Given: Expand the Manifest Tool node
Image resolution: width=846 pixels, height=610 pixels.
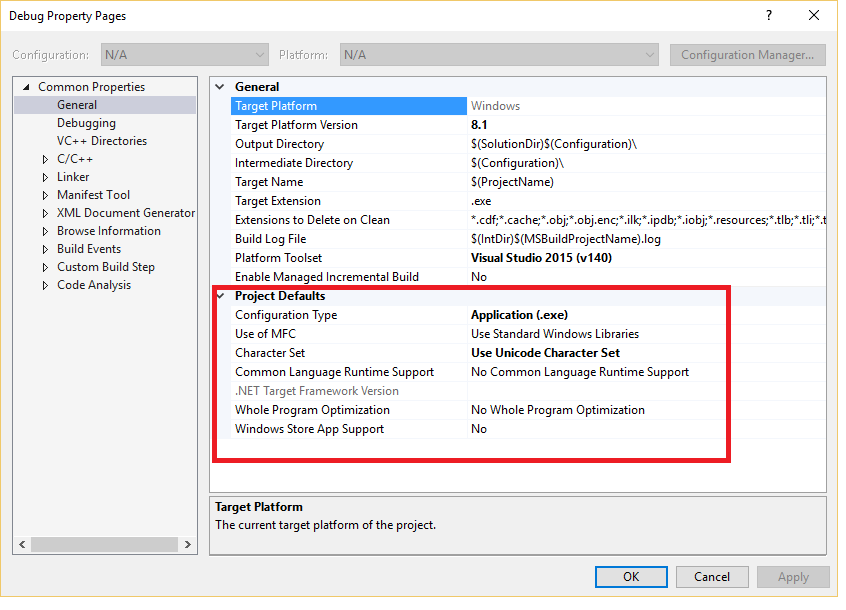Looking at the screenshot, I should (x=44, y=194).
